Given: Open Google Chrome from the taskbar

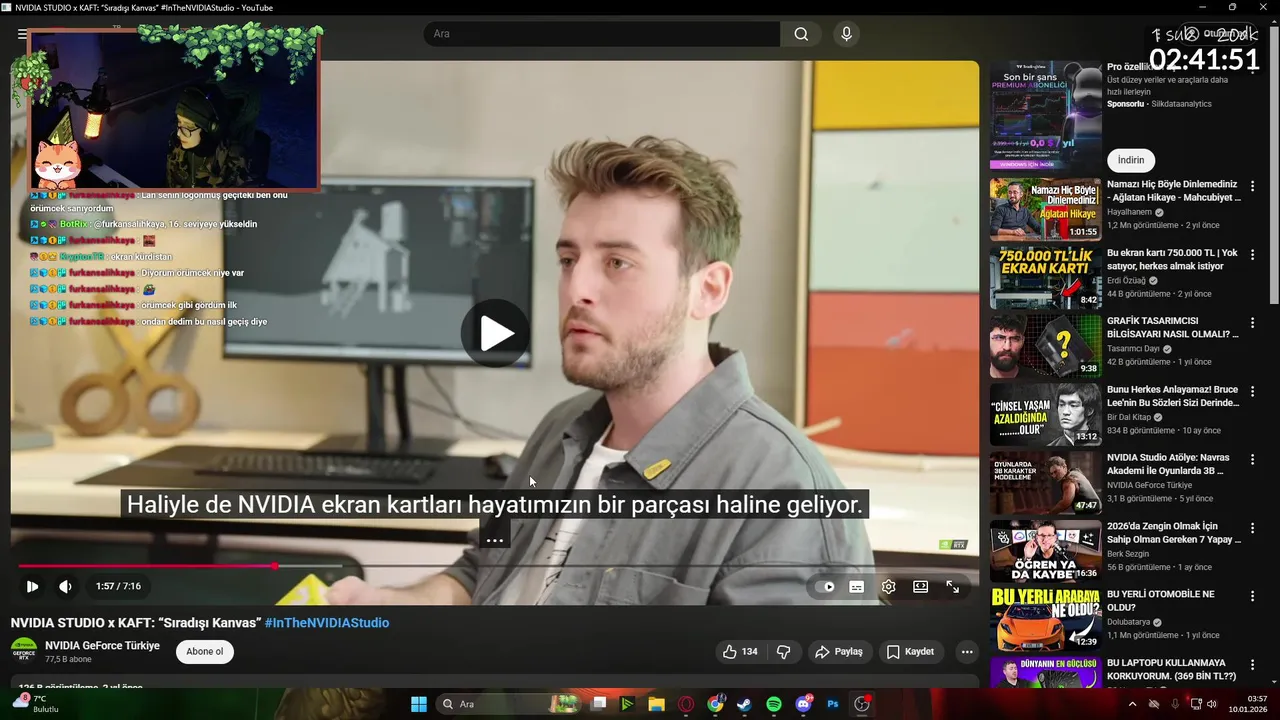Looking at the screenshot, I should pos(715,704).
